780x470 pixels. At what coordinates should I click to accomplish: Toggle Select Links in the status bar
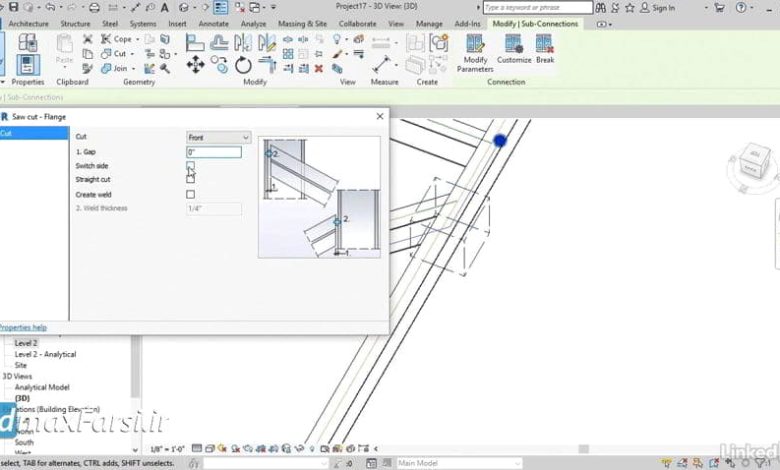[667, 463]
